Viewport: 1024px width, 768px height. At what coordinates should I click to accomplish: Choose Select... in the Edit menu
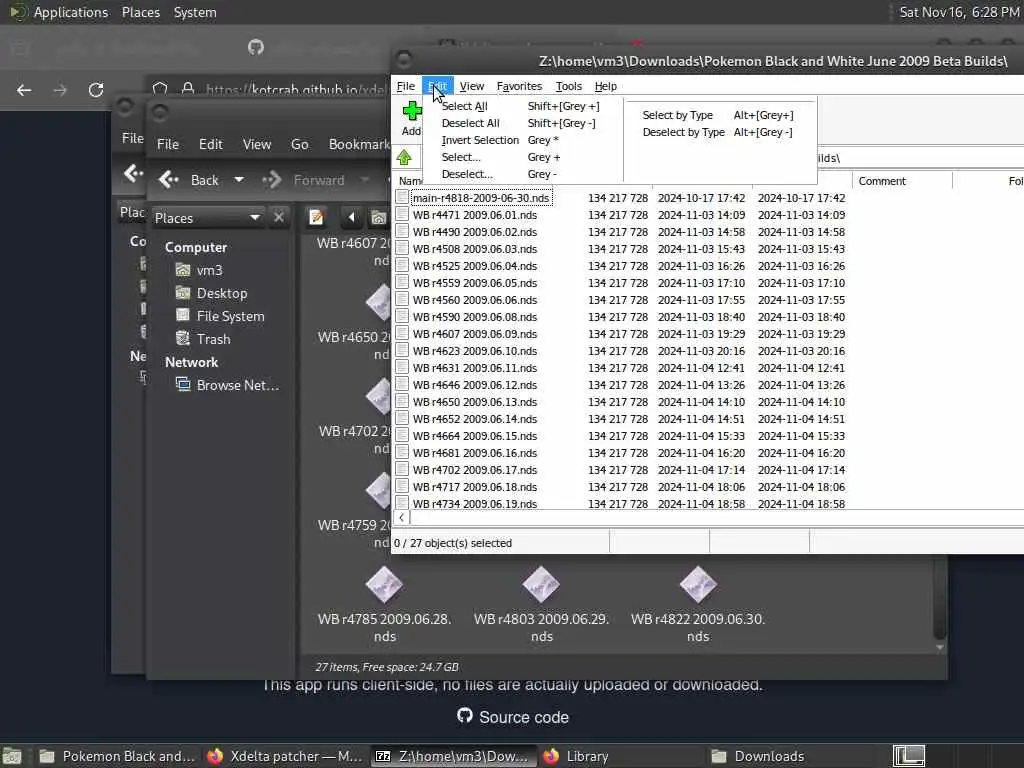460,157
